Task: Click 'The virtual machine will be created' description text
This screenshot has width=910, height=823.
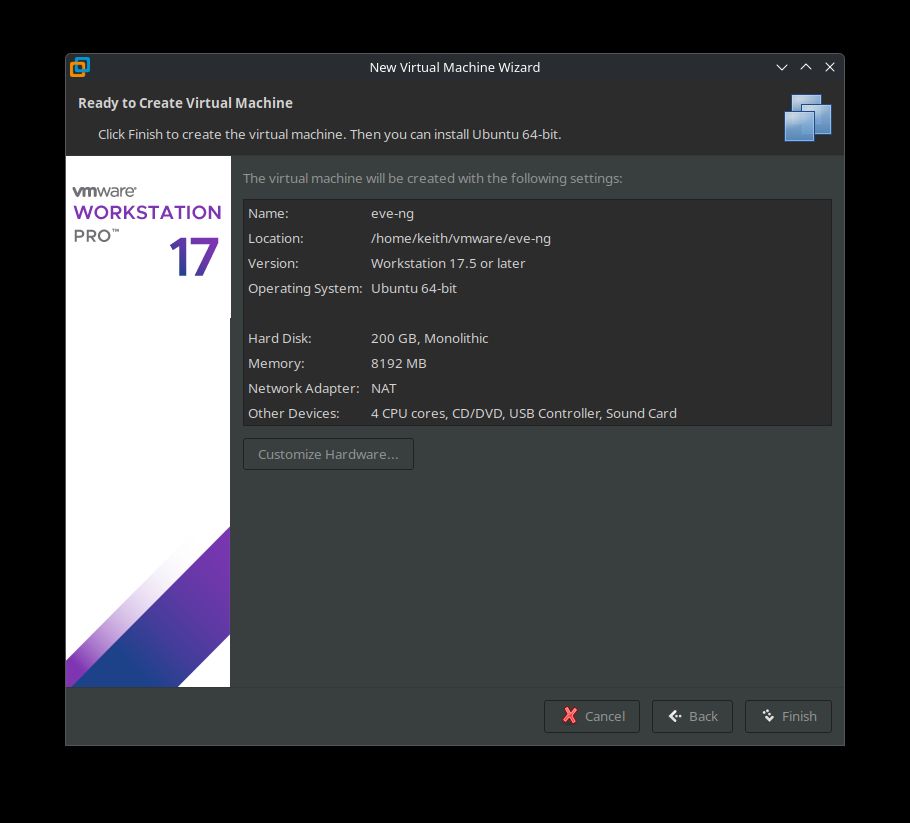Action: [x=432, y=178]
